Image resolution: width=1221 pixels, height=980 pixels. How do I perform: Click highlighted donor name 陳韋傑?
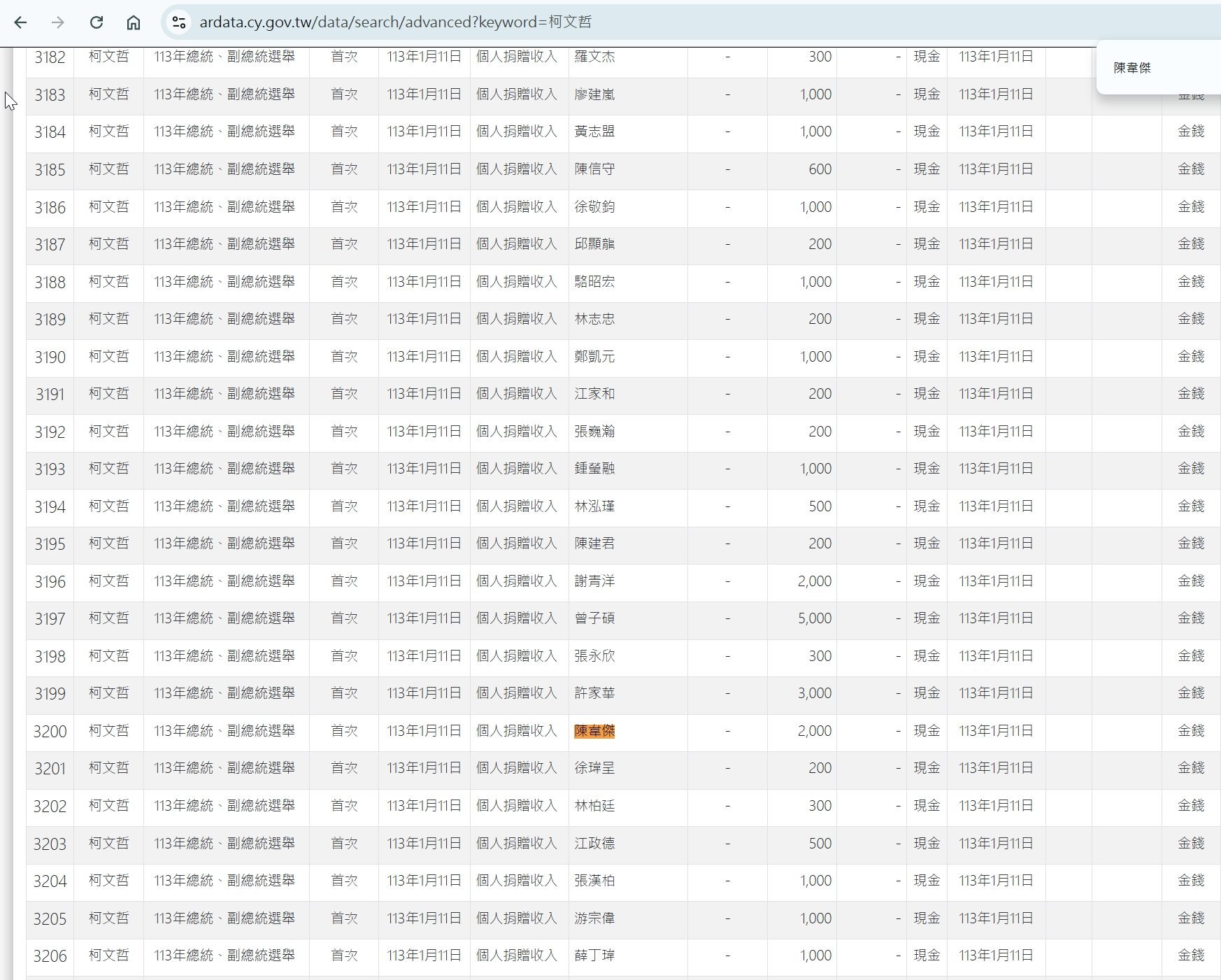(x=594, y=731)
